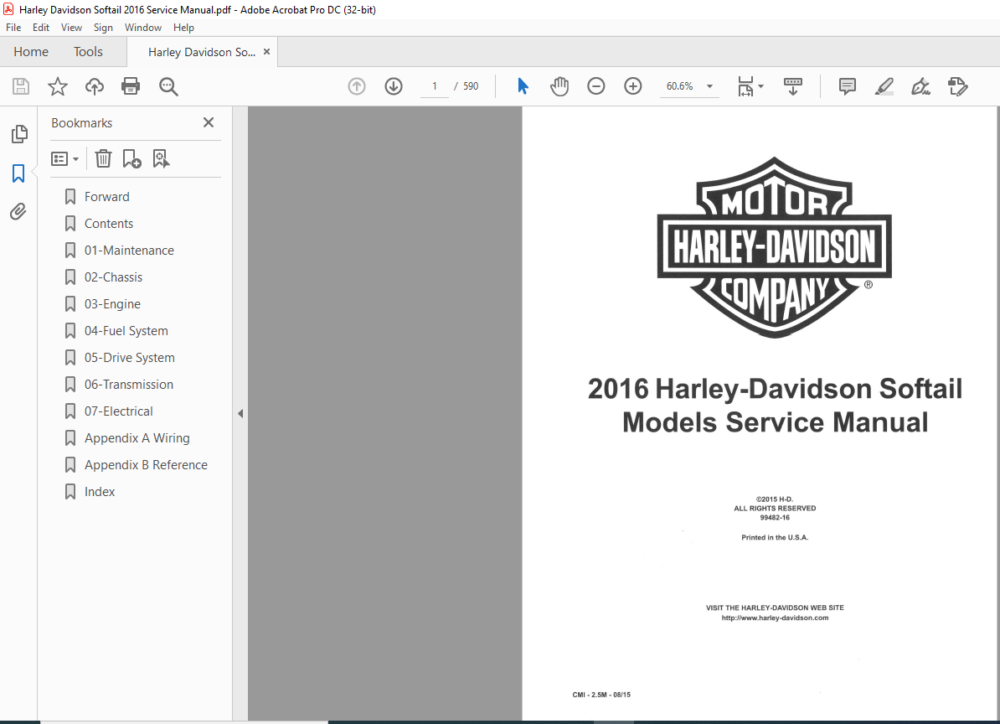
Task: Open Appendix A Wiring bookmark
Action: point(136,438)
